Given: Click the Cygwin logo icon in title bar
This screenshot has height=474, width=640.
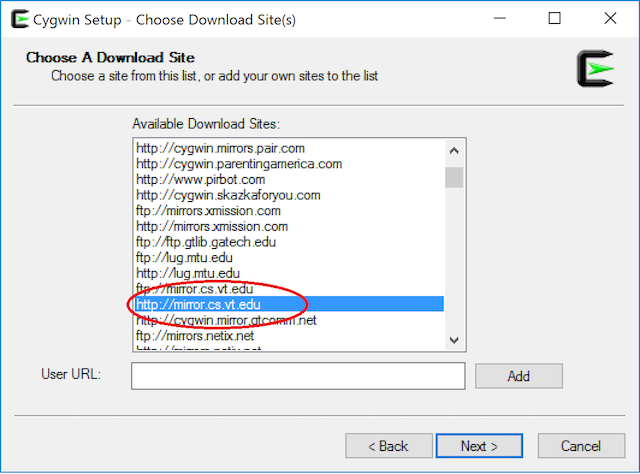Looking at the screenshot, I should point(16,19).
